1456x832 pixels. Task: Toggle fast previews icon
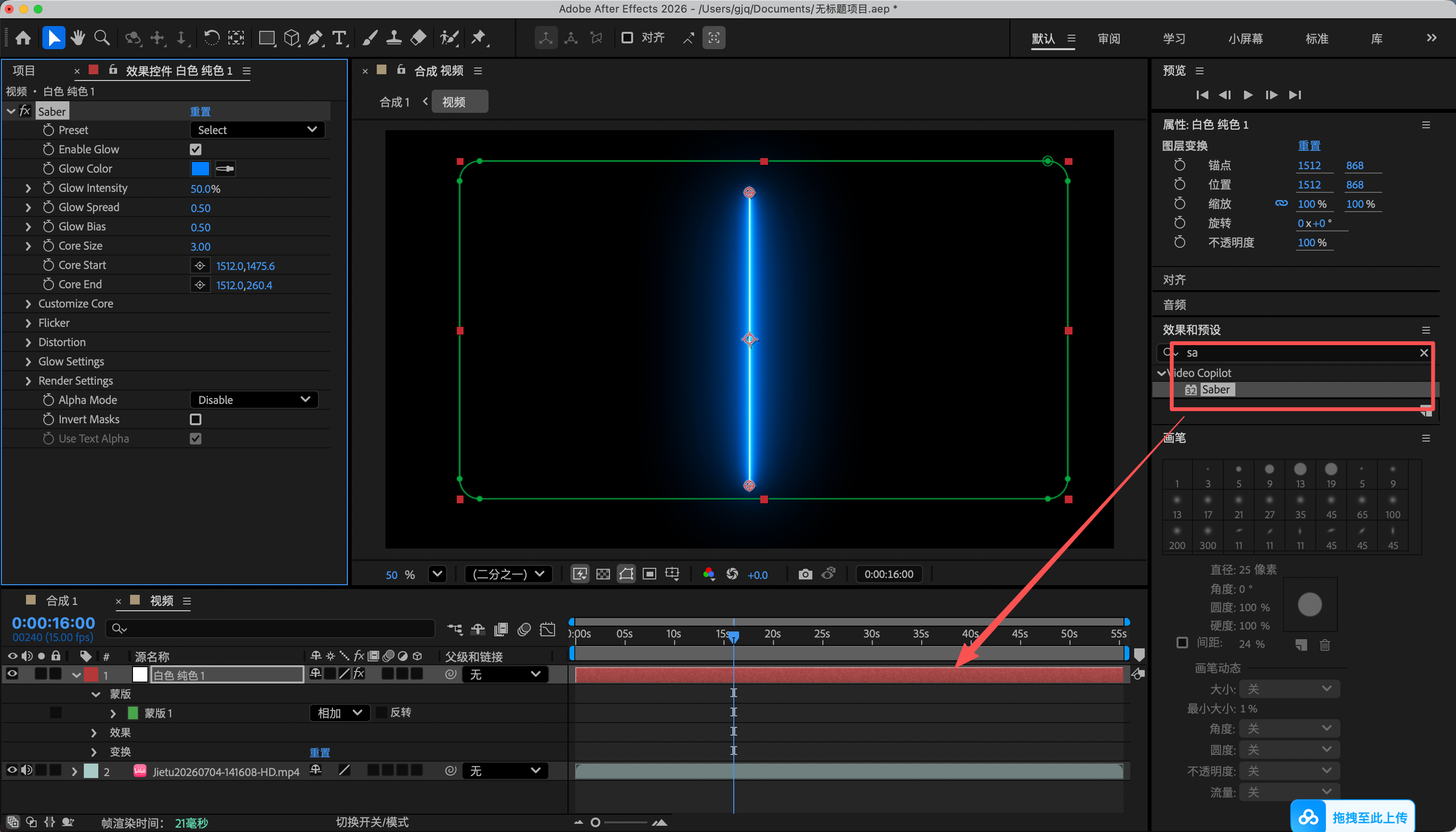(x=580, y=574)
